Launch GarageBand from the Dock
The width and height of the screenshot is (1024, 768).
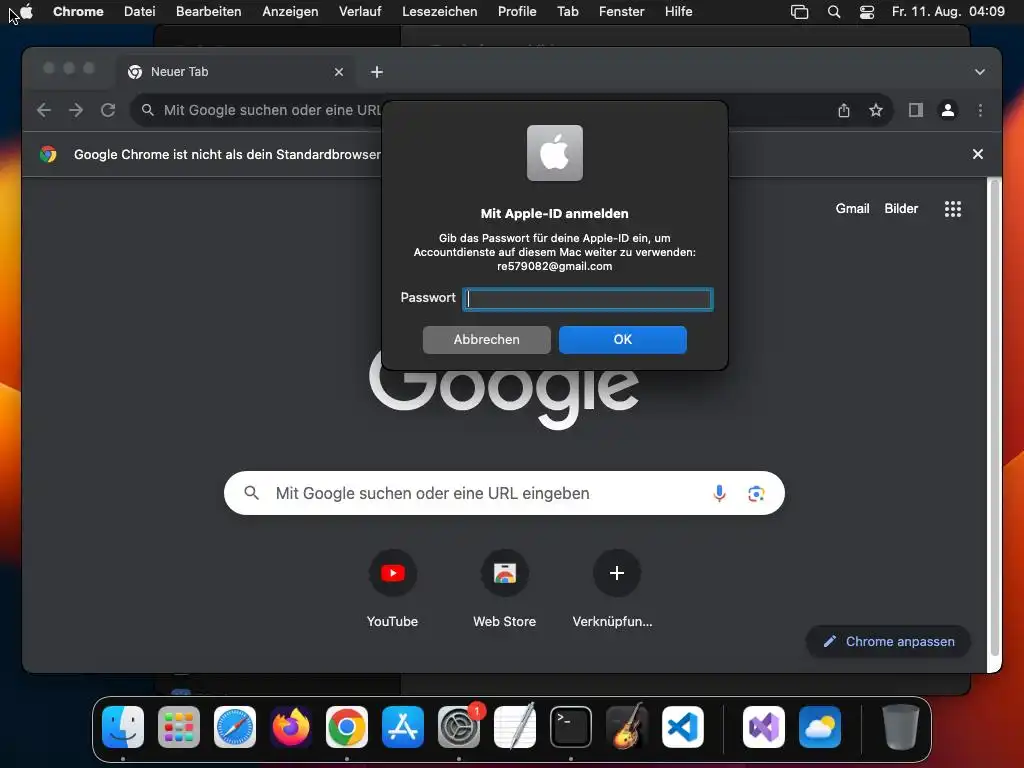tap(627, 727)
